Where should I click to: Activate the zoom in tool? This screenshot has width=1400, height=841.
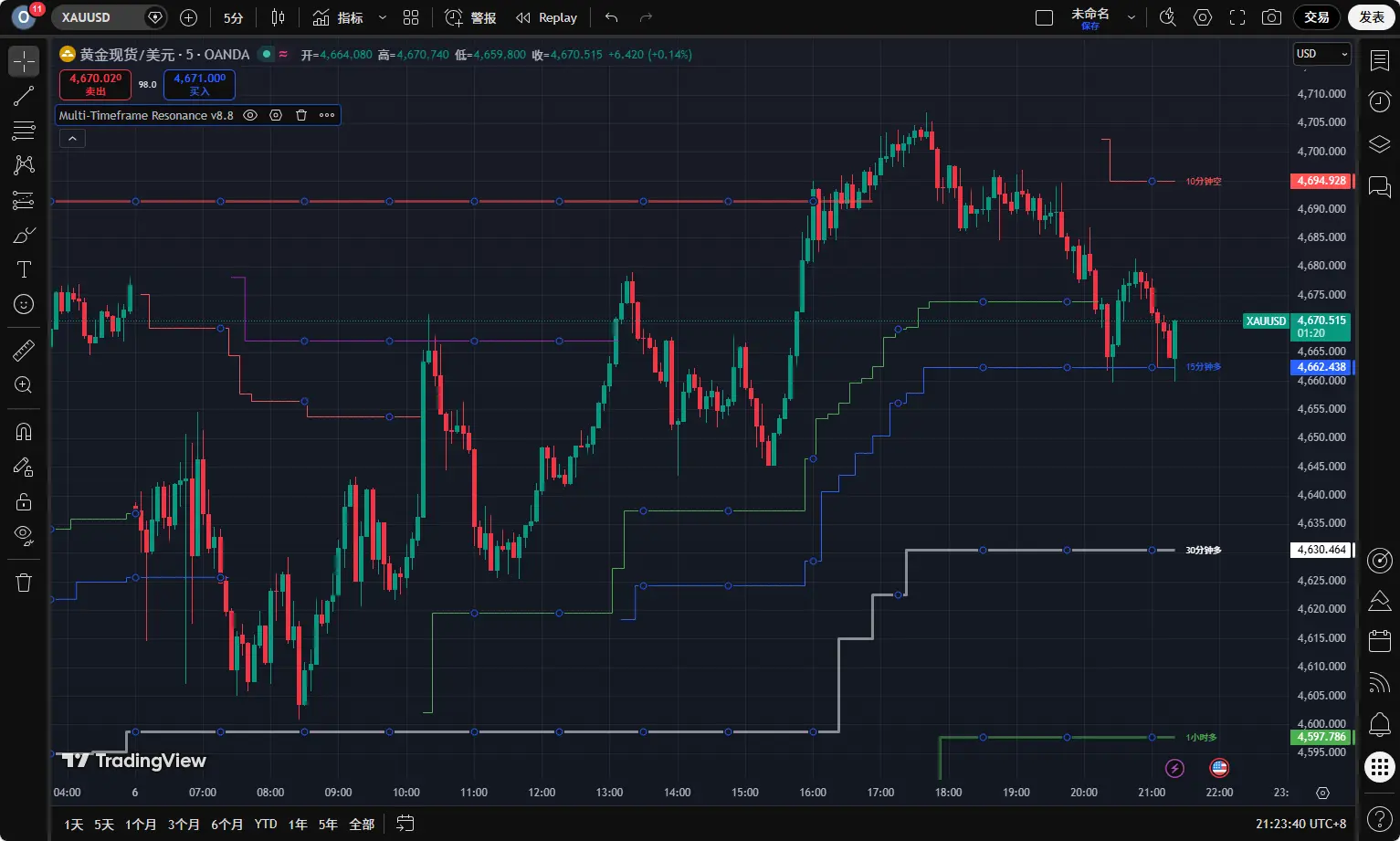tap(24, 384)
